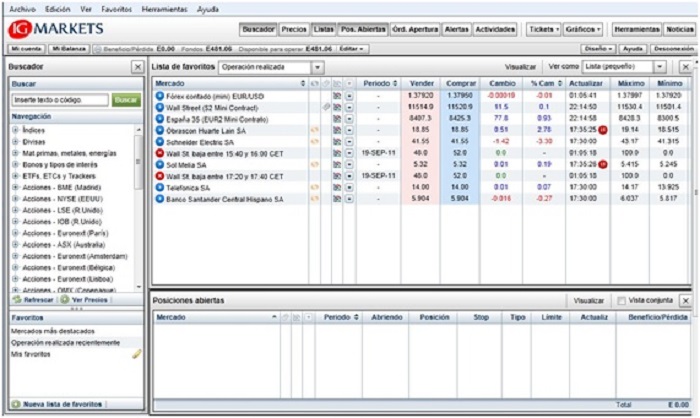Image resolution: width=700 pixels, height=418 pixels.
Task: Click blue market icon beside Sol Melia SA
Action: tap(159, 165)
